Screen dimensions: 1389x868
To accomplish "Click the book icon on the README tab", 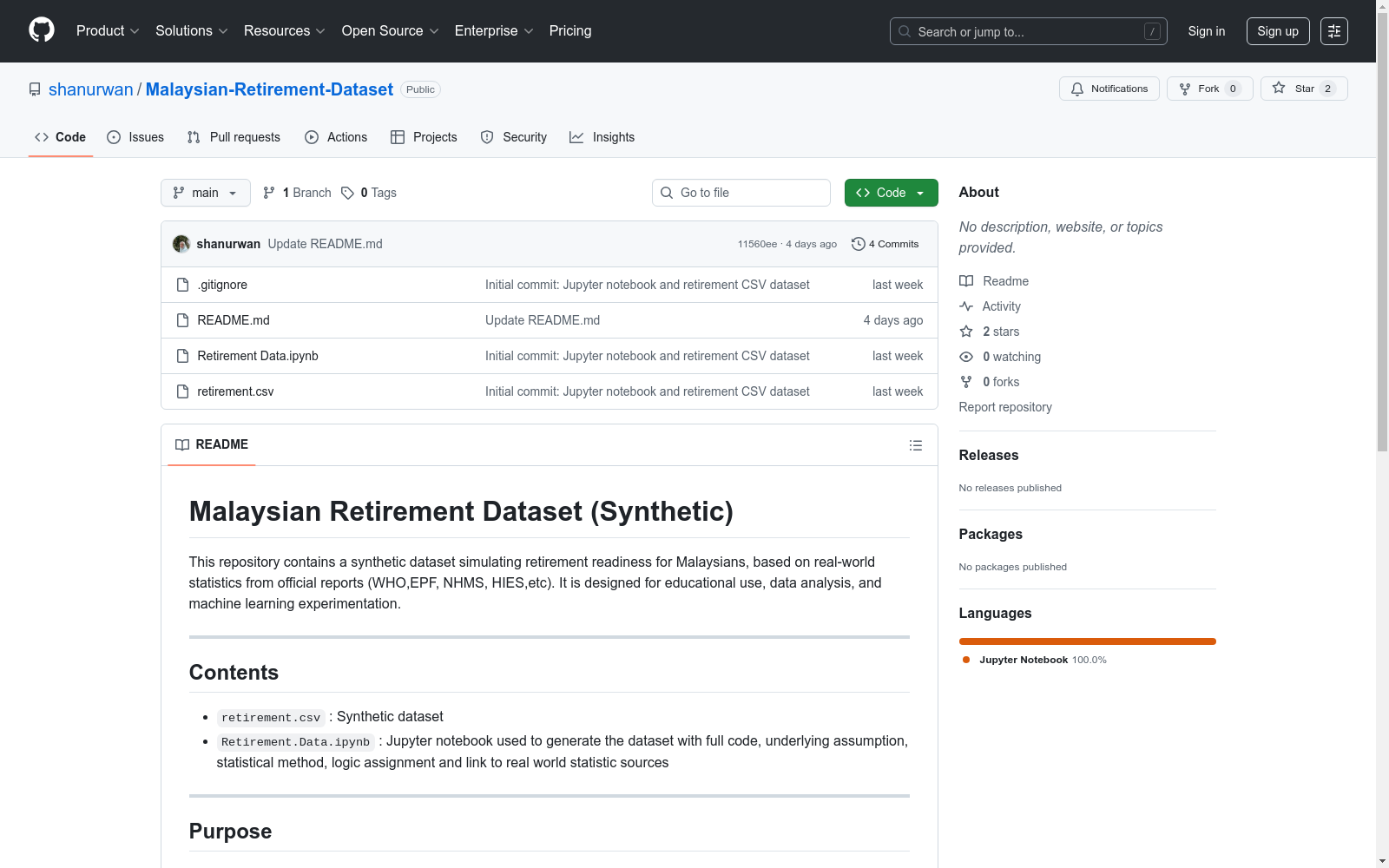I will (x=182, y=444).
